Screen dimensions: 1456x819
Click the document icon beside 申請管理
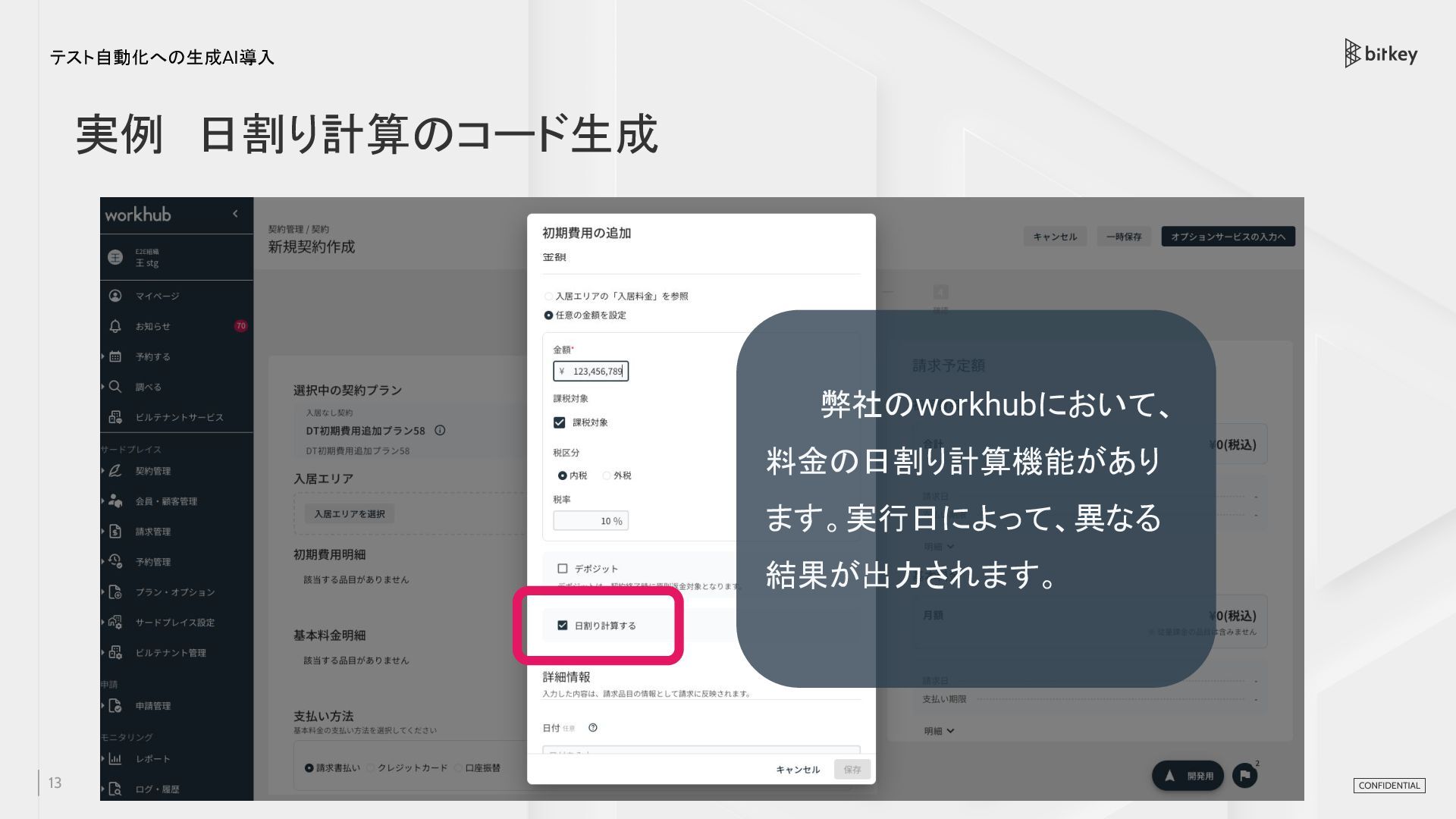(115, 706)
